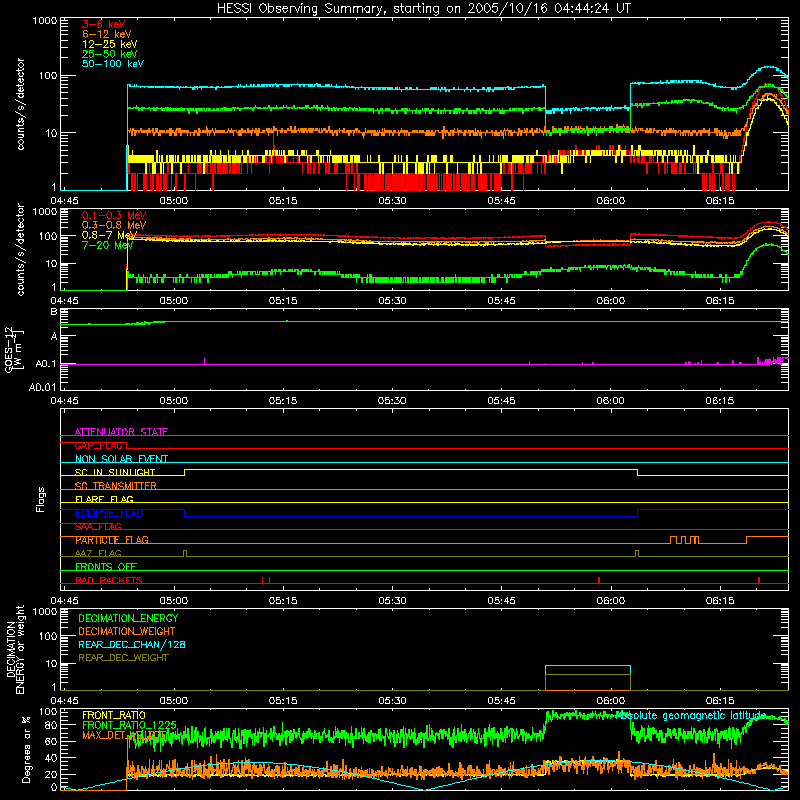Click the A0.01 tick label on GOES-12 axis

[x=43, y=387]
